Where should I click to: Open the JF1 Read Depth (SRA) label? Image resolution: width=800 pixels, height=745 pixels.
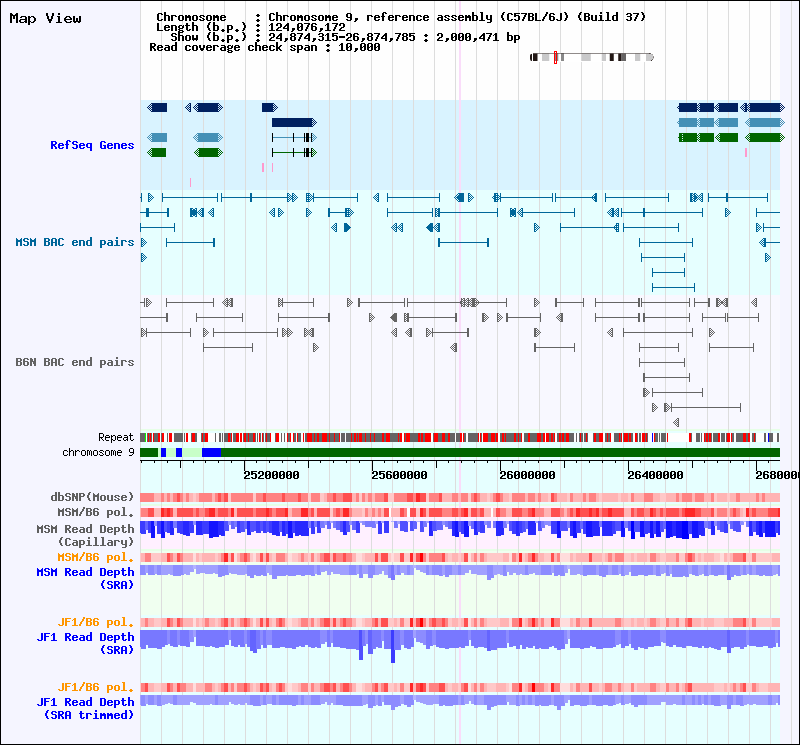[85, 643]
